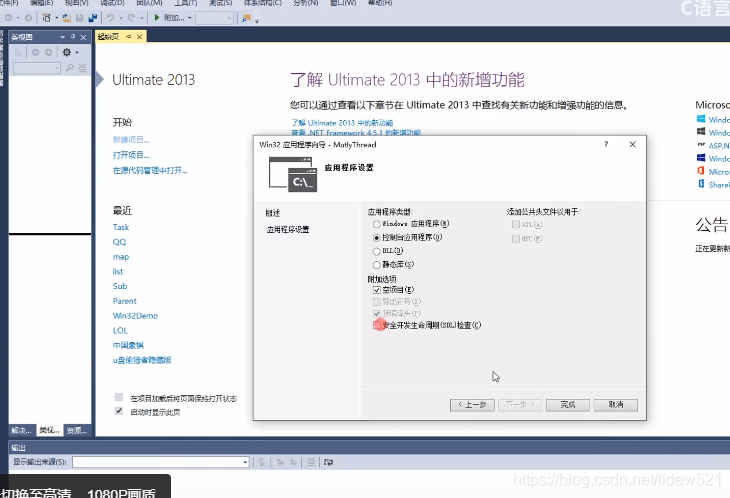Expand the Attach debug target dropdown arrow

[189, 18]
